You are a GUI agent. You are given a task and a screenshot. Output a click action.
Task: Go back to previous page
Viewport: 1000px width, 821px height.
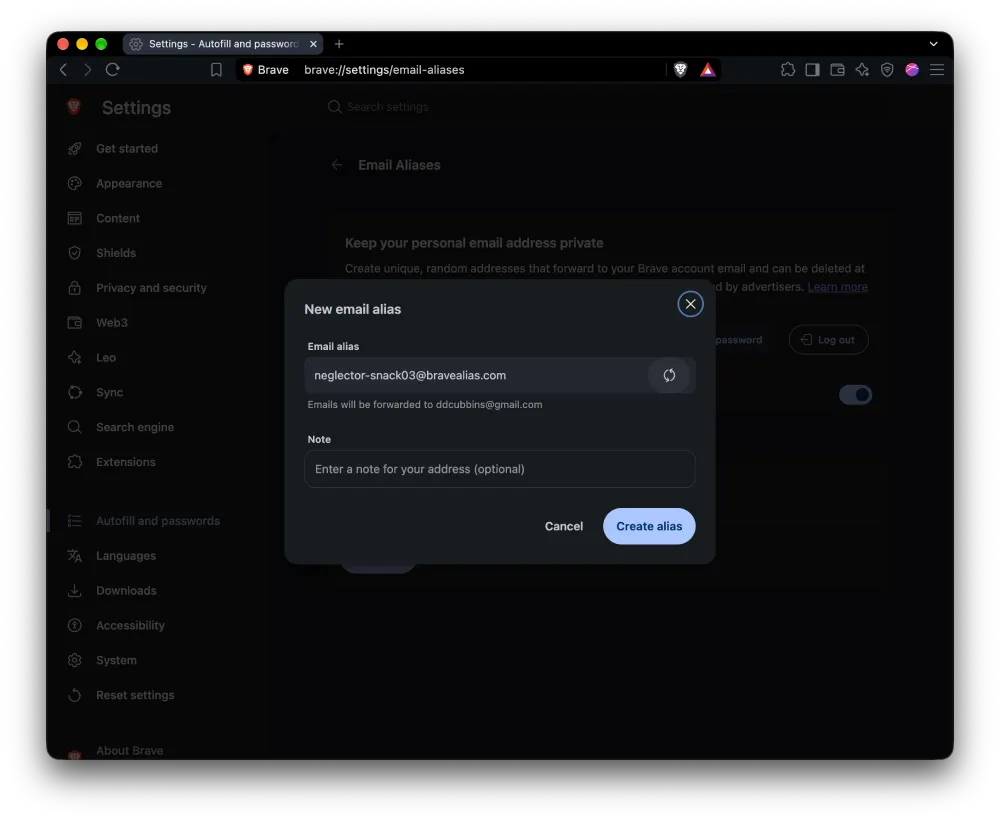[x=63, y=70]
